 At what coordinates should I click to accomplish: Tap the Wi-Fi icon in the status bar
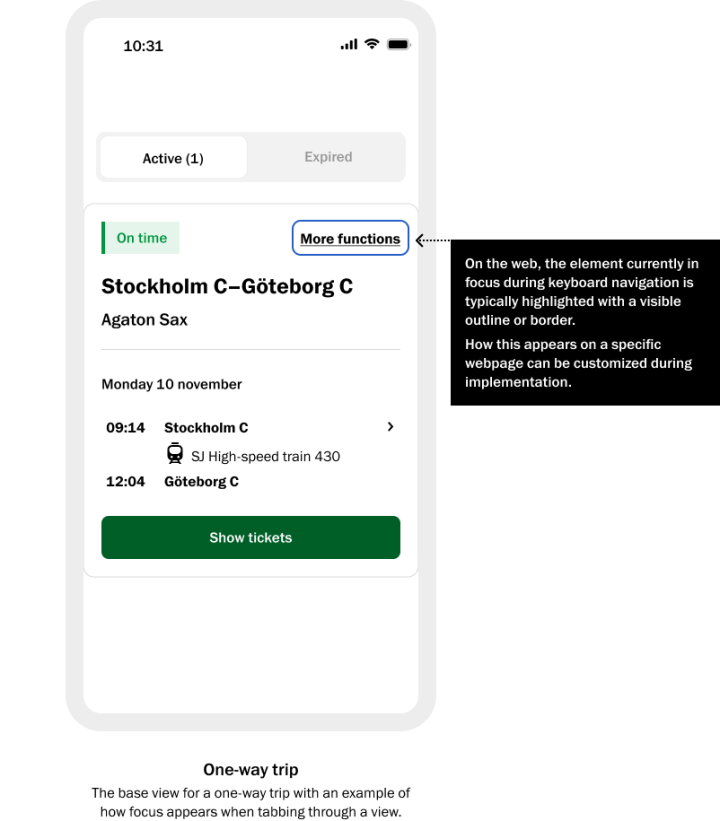click(x=371, y=44)
